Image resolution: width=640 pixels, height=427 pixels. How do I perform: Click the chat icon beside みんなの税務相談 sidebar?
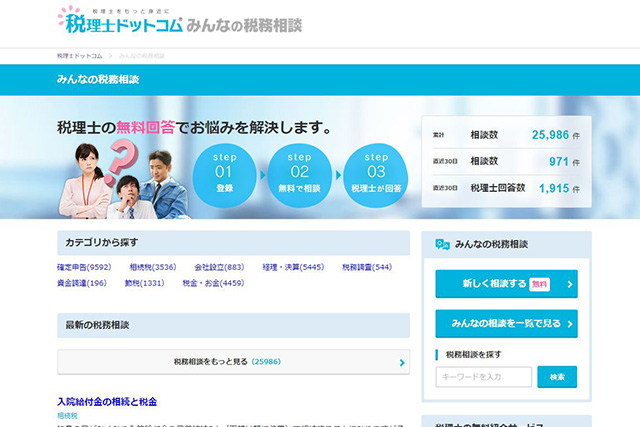442,244
